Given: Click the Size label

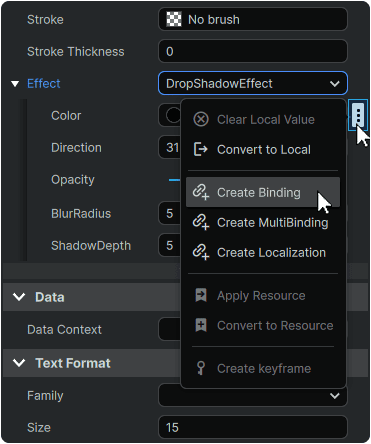Looking at the screenshot, I should pos(39,427).
